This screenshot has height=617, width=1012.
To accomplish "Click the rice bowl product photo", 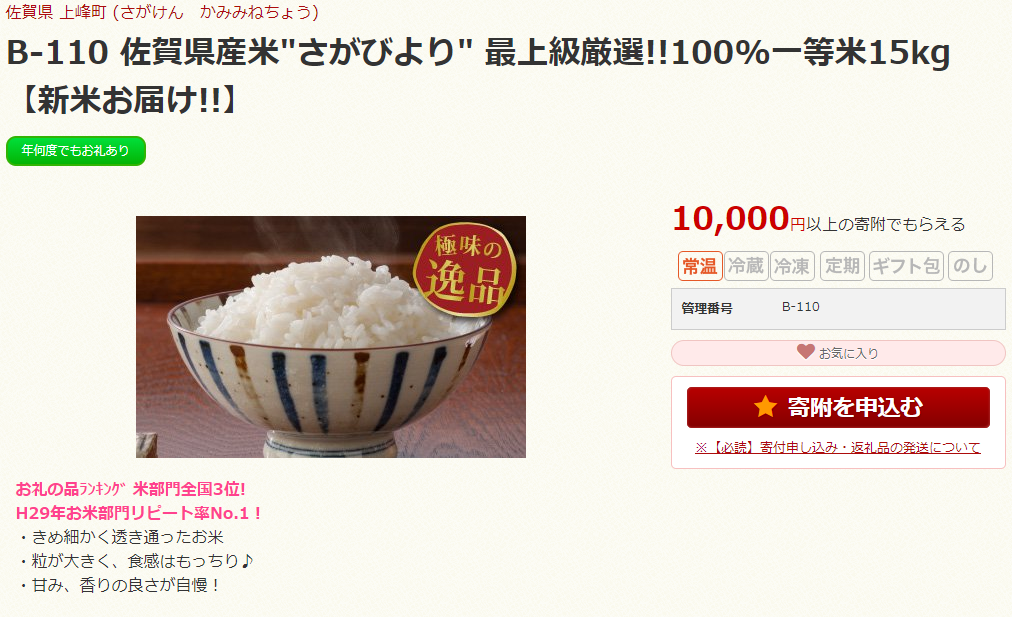I will tap(330, 337).
